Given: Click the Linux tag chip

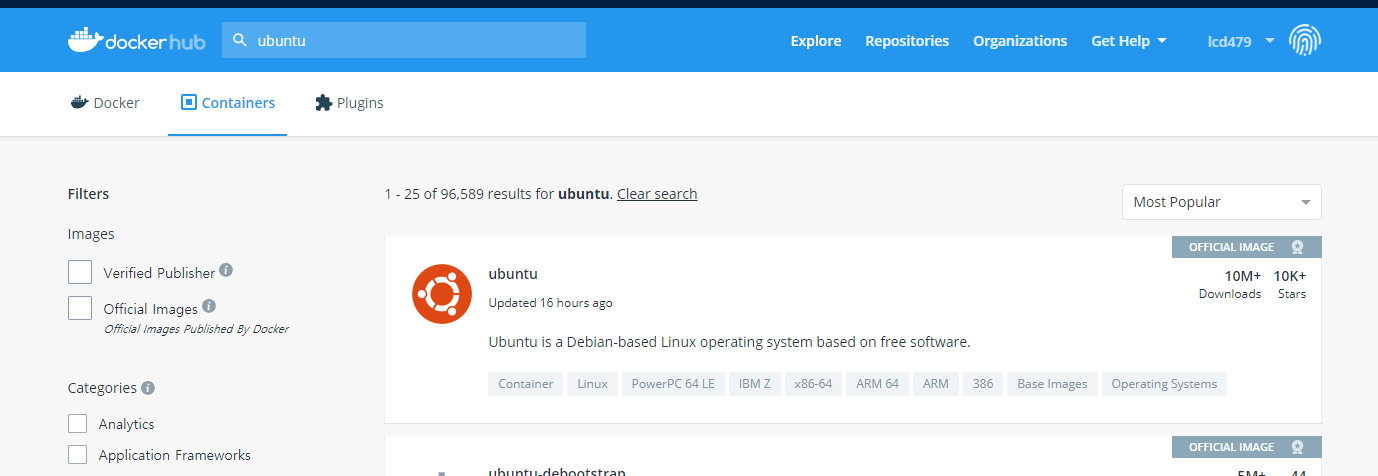Looking at the screenshot, I should pyautogui.click(x=592, y=384).
